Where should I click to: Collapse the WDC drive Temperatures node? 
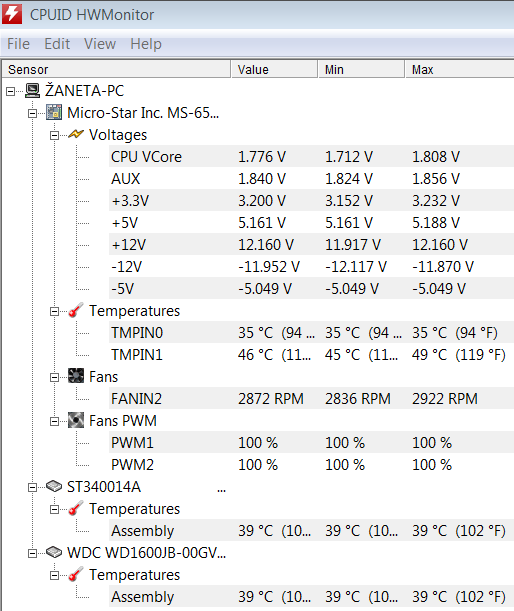(x=55, y=576)
